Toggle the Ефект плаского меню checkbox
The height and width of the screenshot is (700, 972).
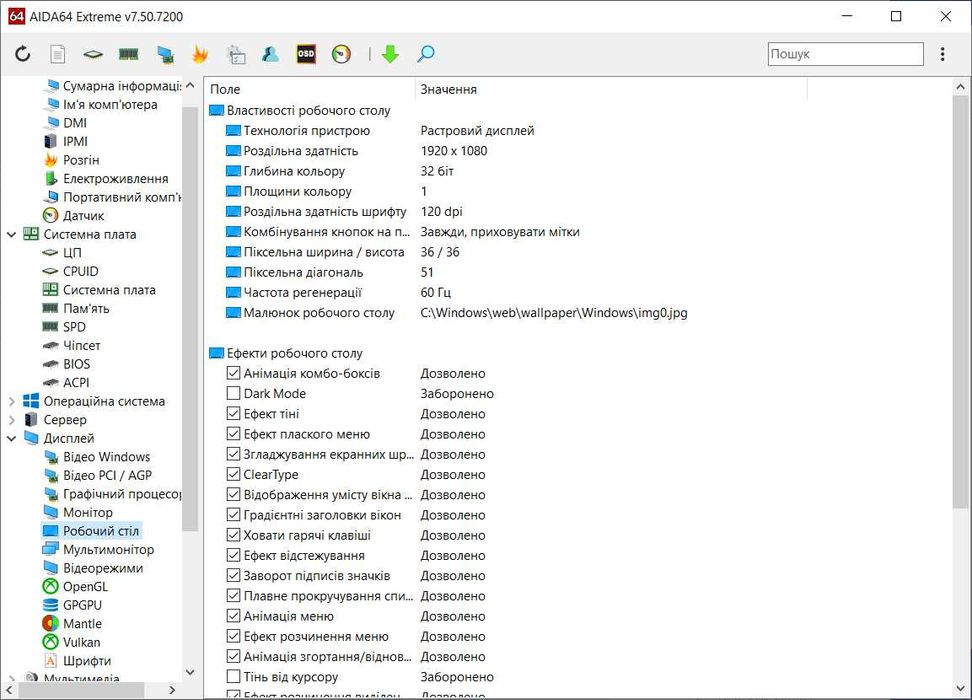(x=233, y=434)
